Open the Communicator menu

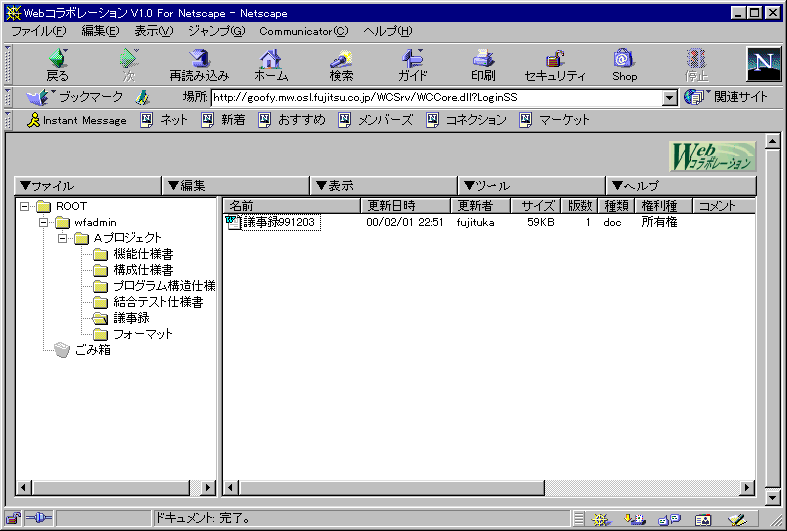(303, 31)
